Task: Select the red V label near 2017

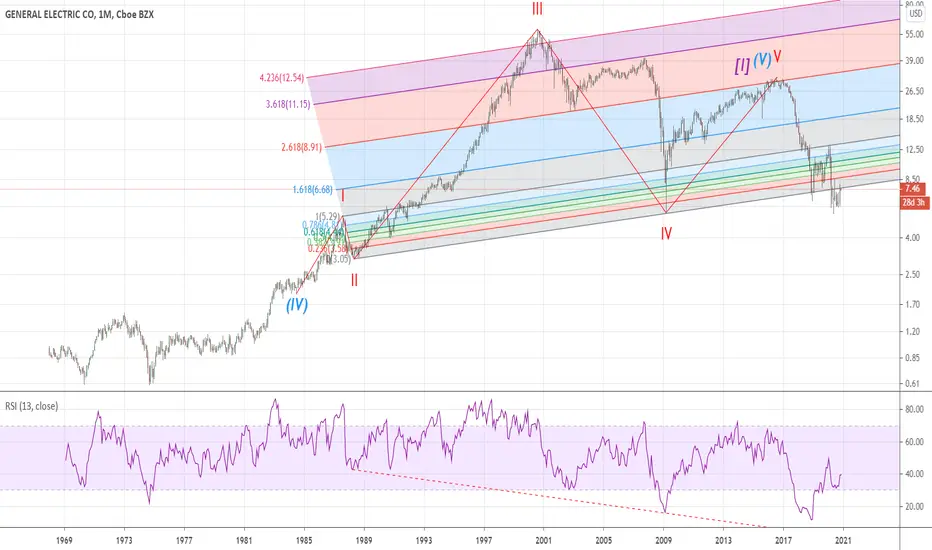Action: [x=777, y=57]
